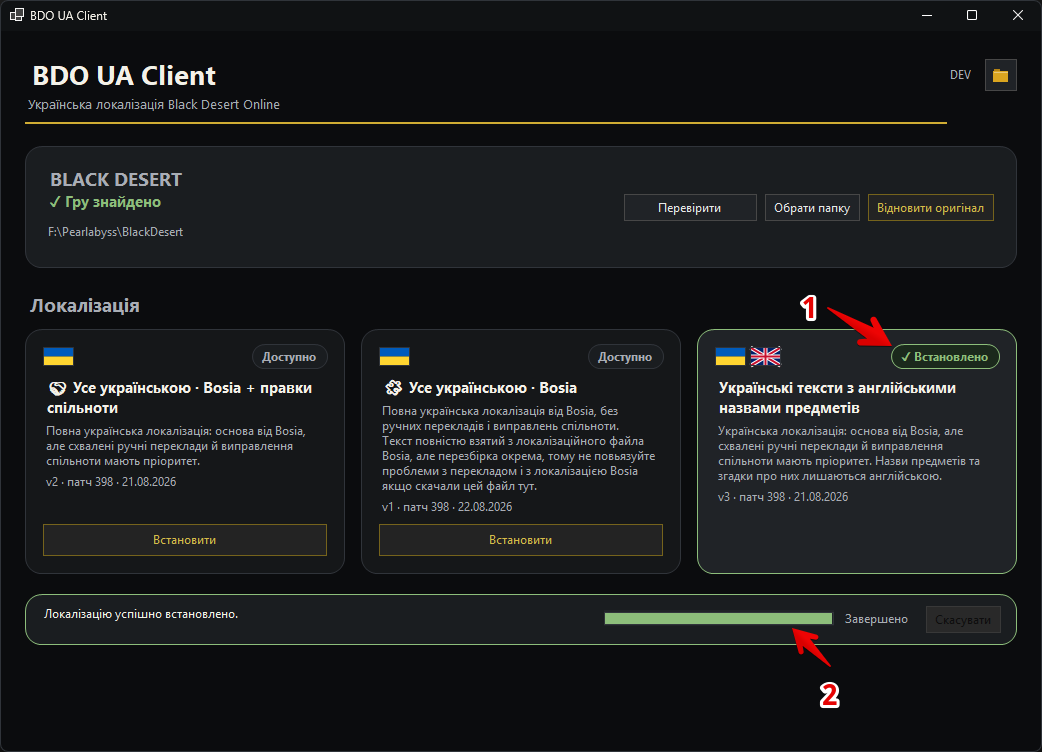Click the puzzle icon before Усе українською · Bosia
The width and height of the screenshot is (1042, 752).
click(x=393, y=388)
